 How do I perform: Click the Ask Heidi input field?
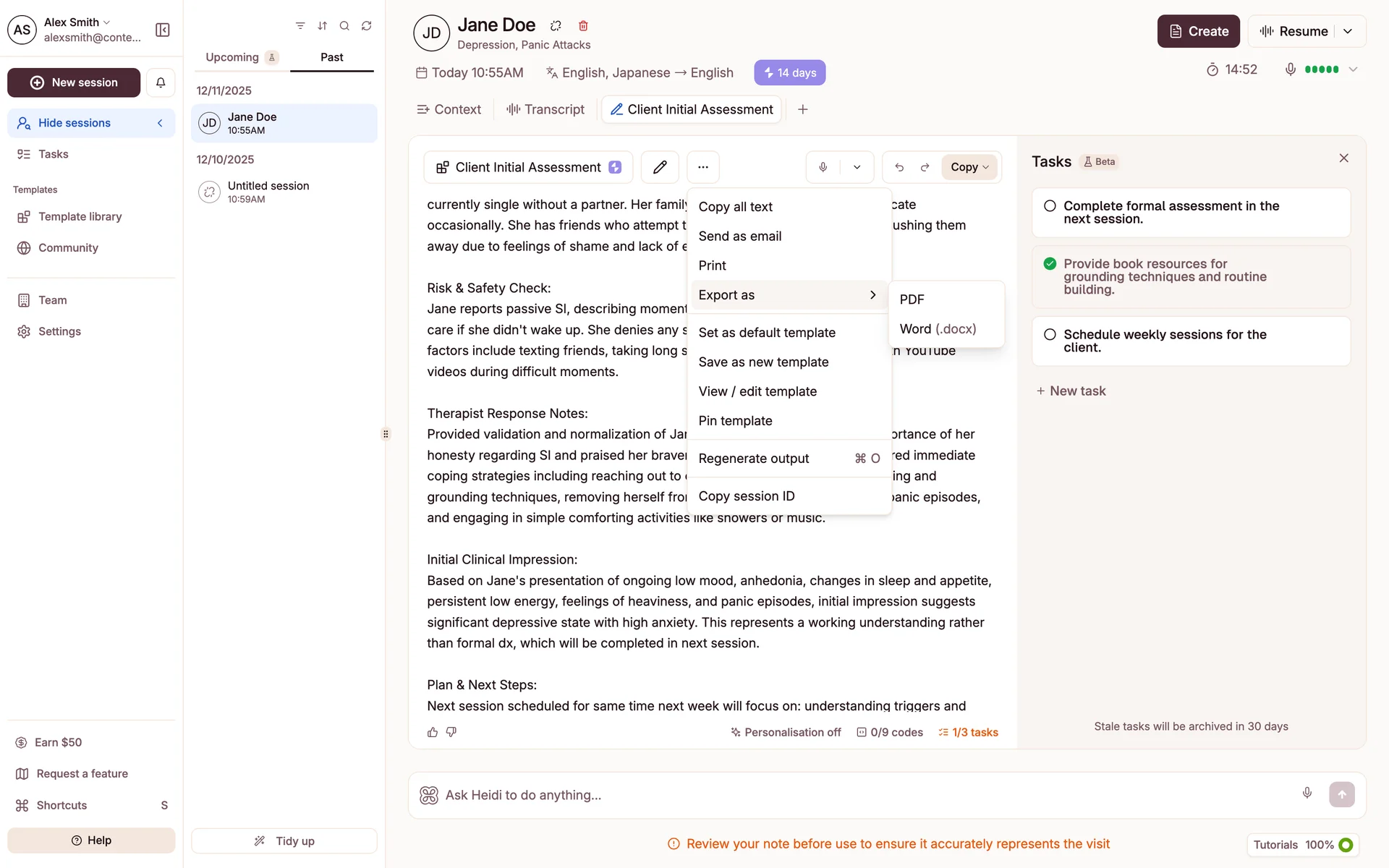pos(861,795)
